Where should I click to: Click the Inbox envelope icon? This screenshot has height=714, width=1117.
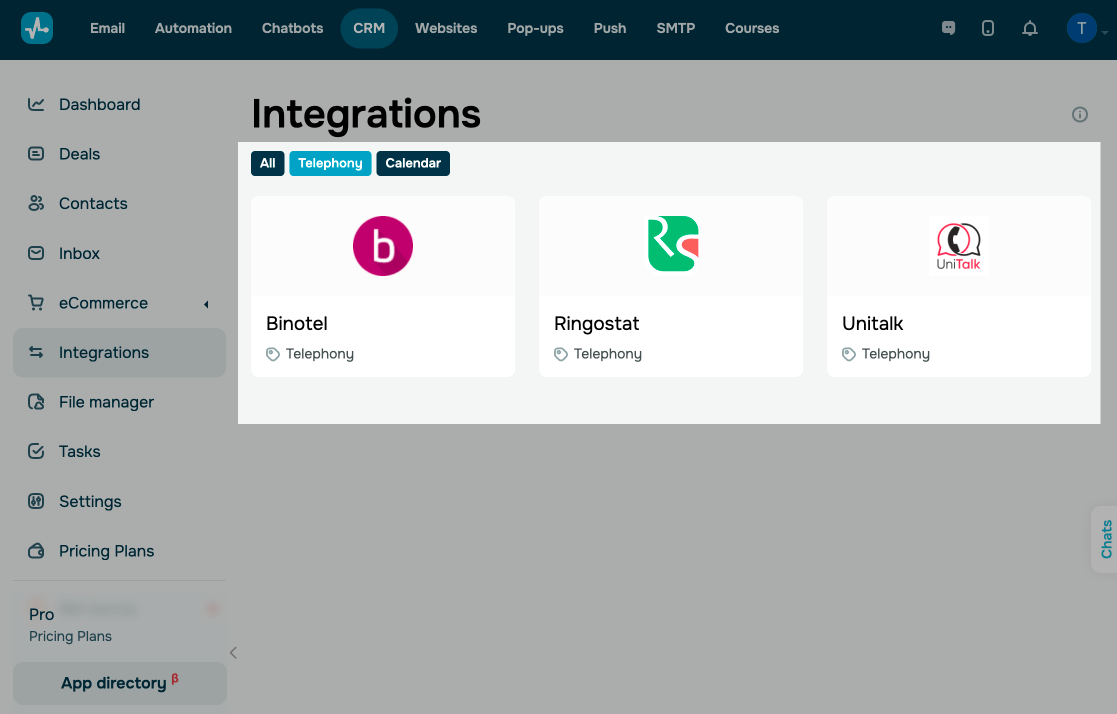tap(36, 253)
